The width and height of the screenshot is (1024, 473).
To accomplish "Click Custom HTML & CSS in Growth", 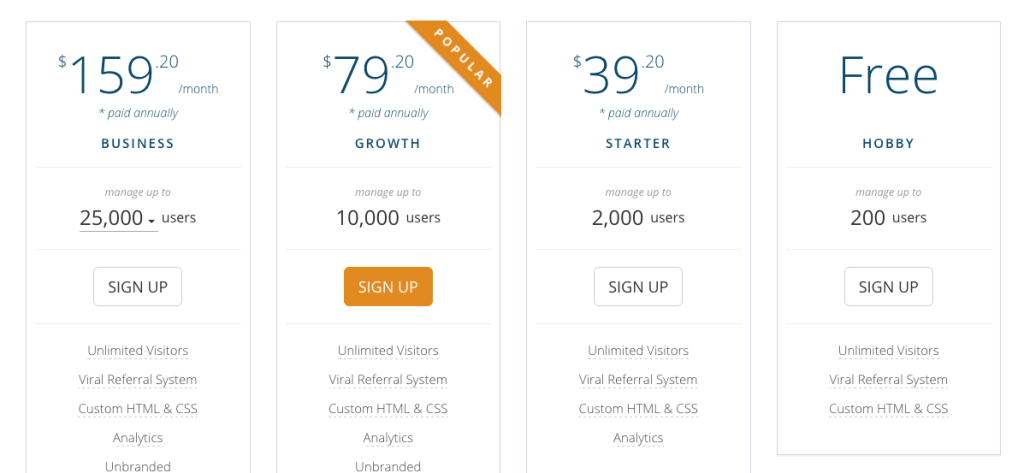I will click(x=388, y=409).
